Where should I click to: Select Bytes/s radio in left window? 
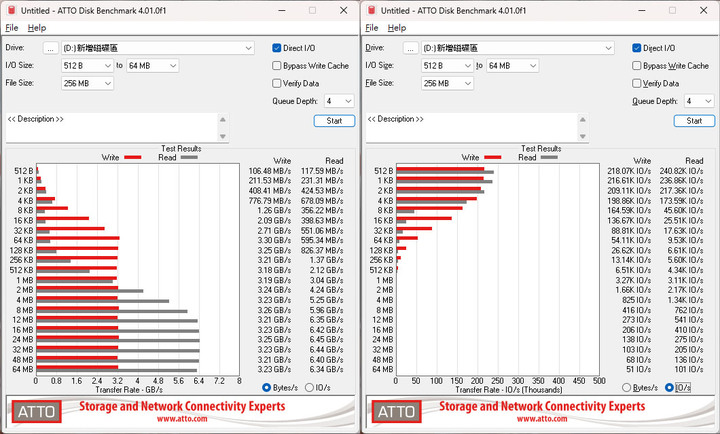tap(266, 388)
